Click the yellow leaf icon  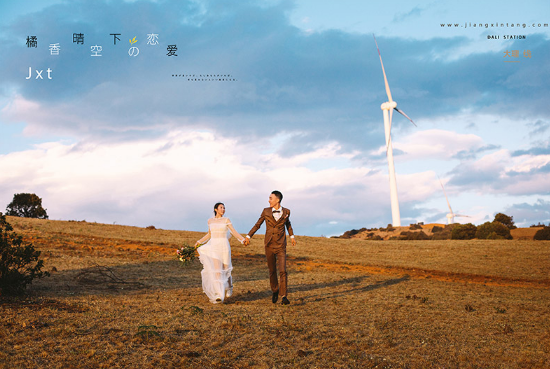click(133, 40)
